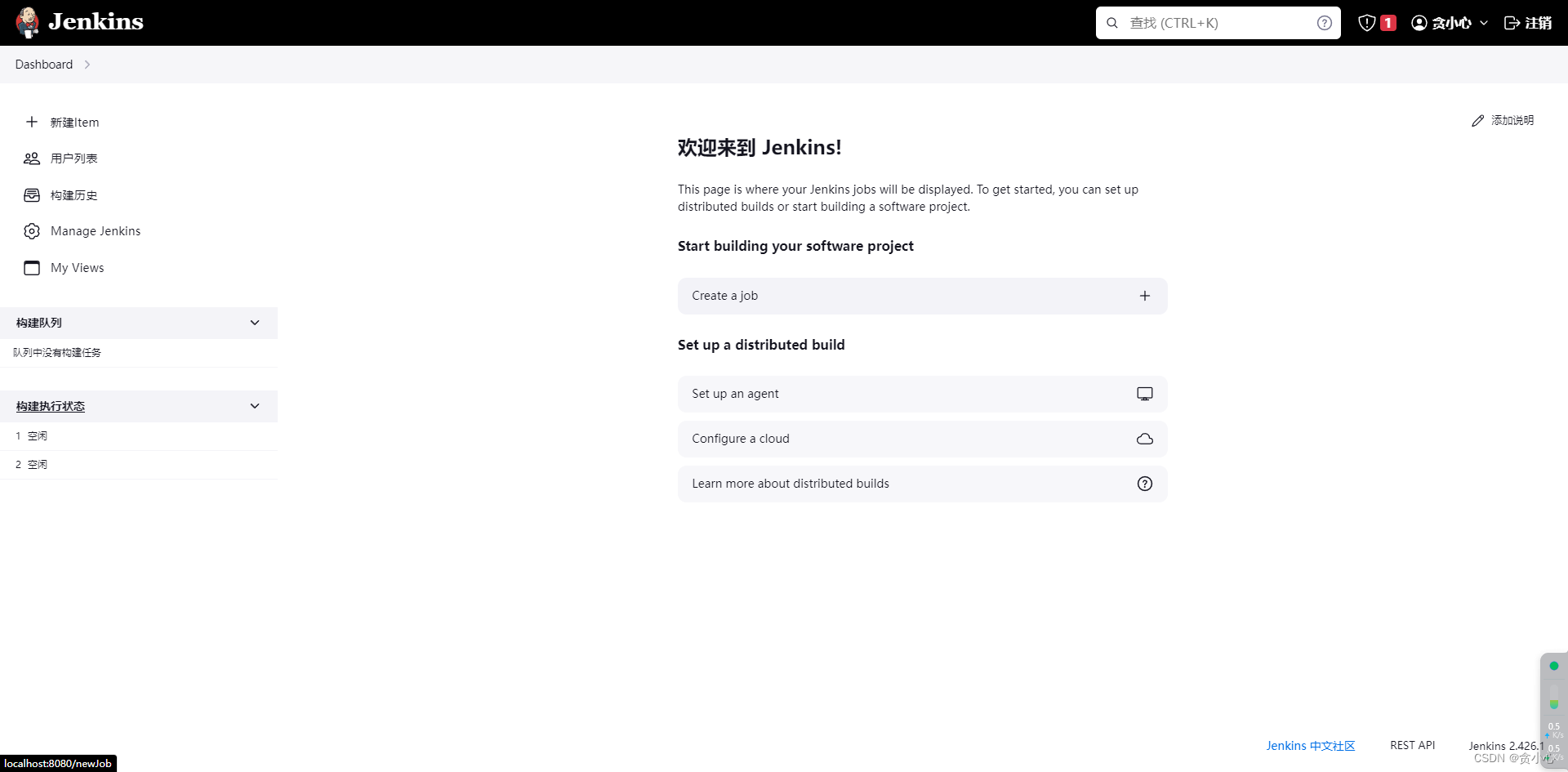The width and height of the screenshot is (1568, 772).
Task: Open Manage Jenkins
Action: tap(96, 231)
